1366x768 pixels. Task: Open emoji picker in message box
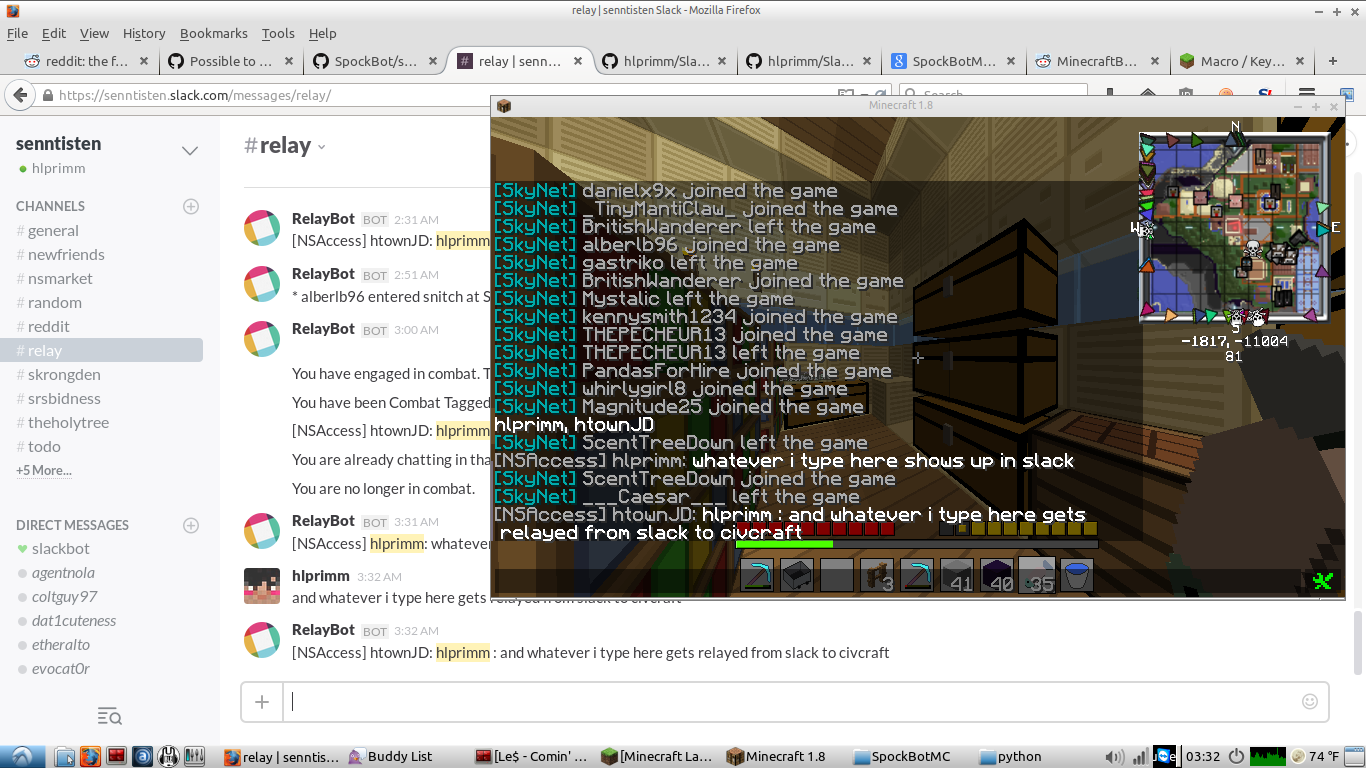click(x=1310, y=701)
